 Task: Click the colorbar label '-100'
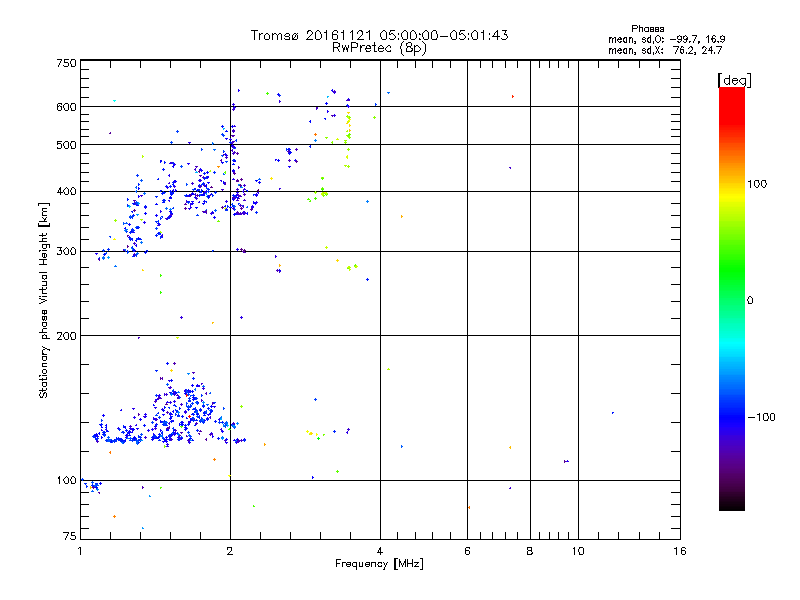click(761, 417)
